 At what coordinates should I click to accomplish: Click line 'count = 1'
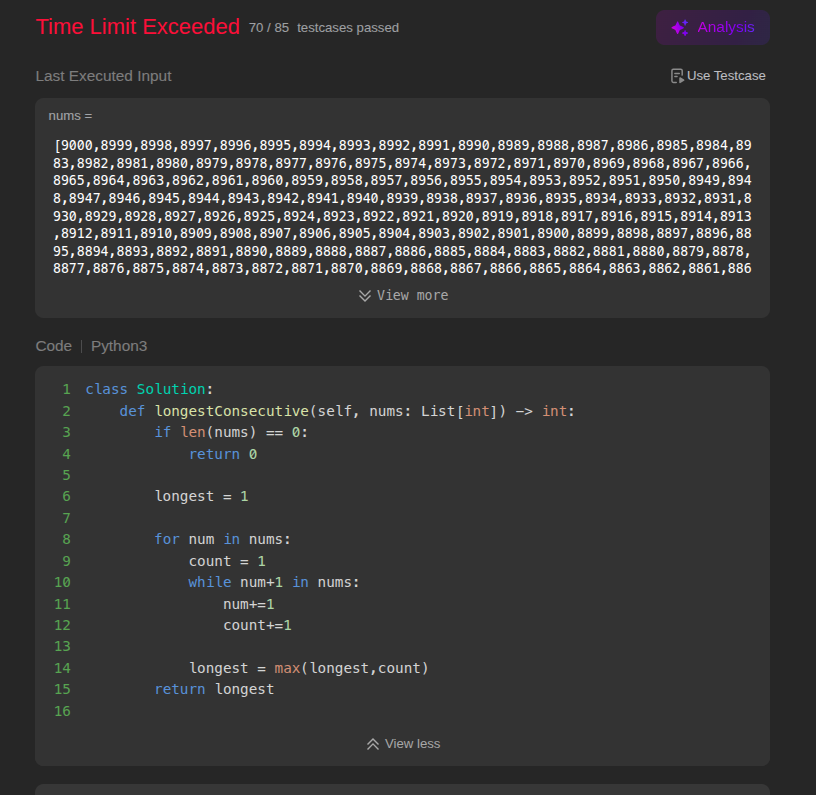227,561
